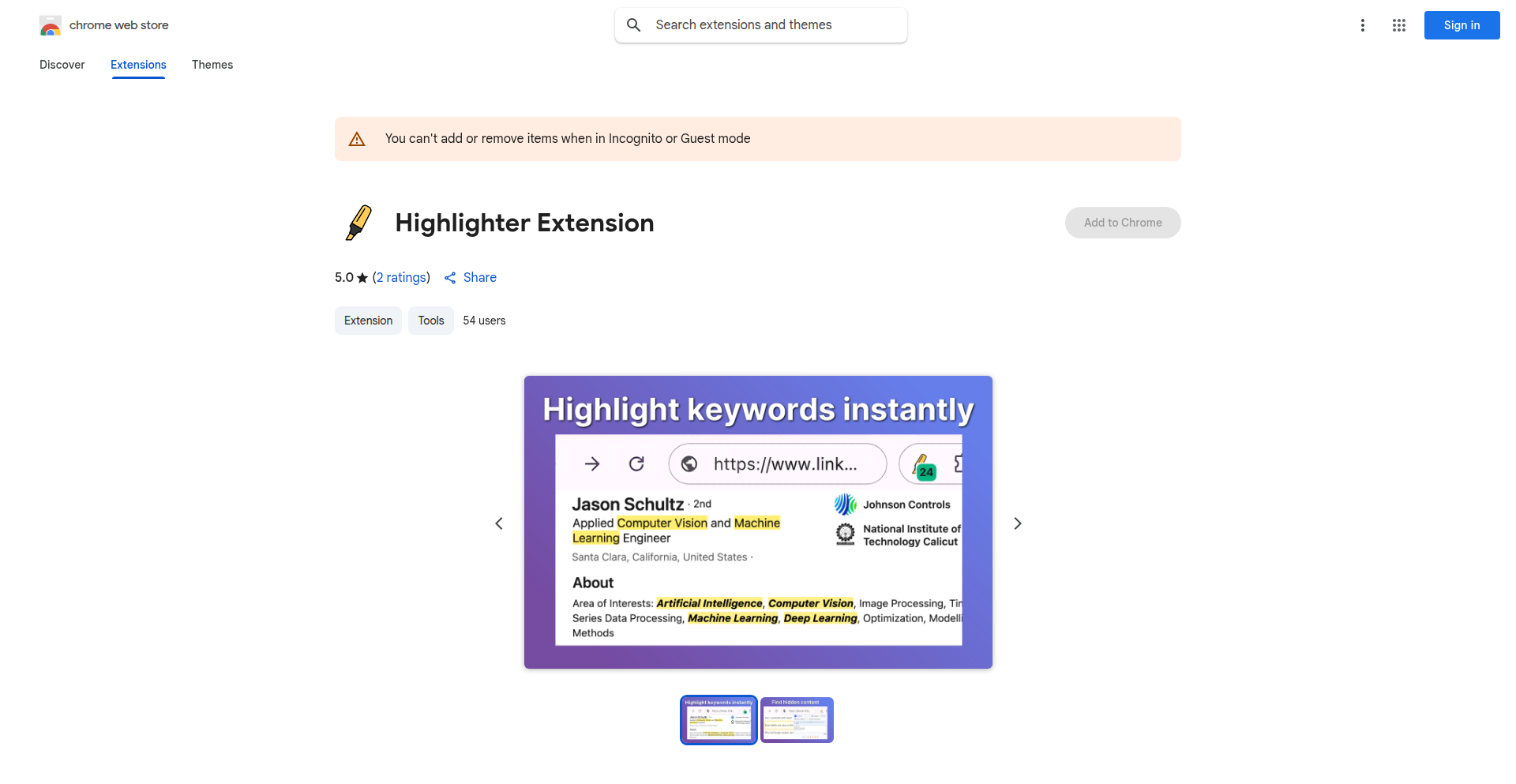
Task: Click the rating star icon
Action: click(362, 278)
